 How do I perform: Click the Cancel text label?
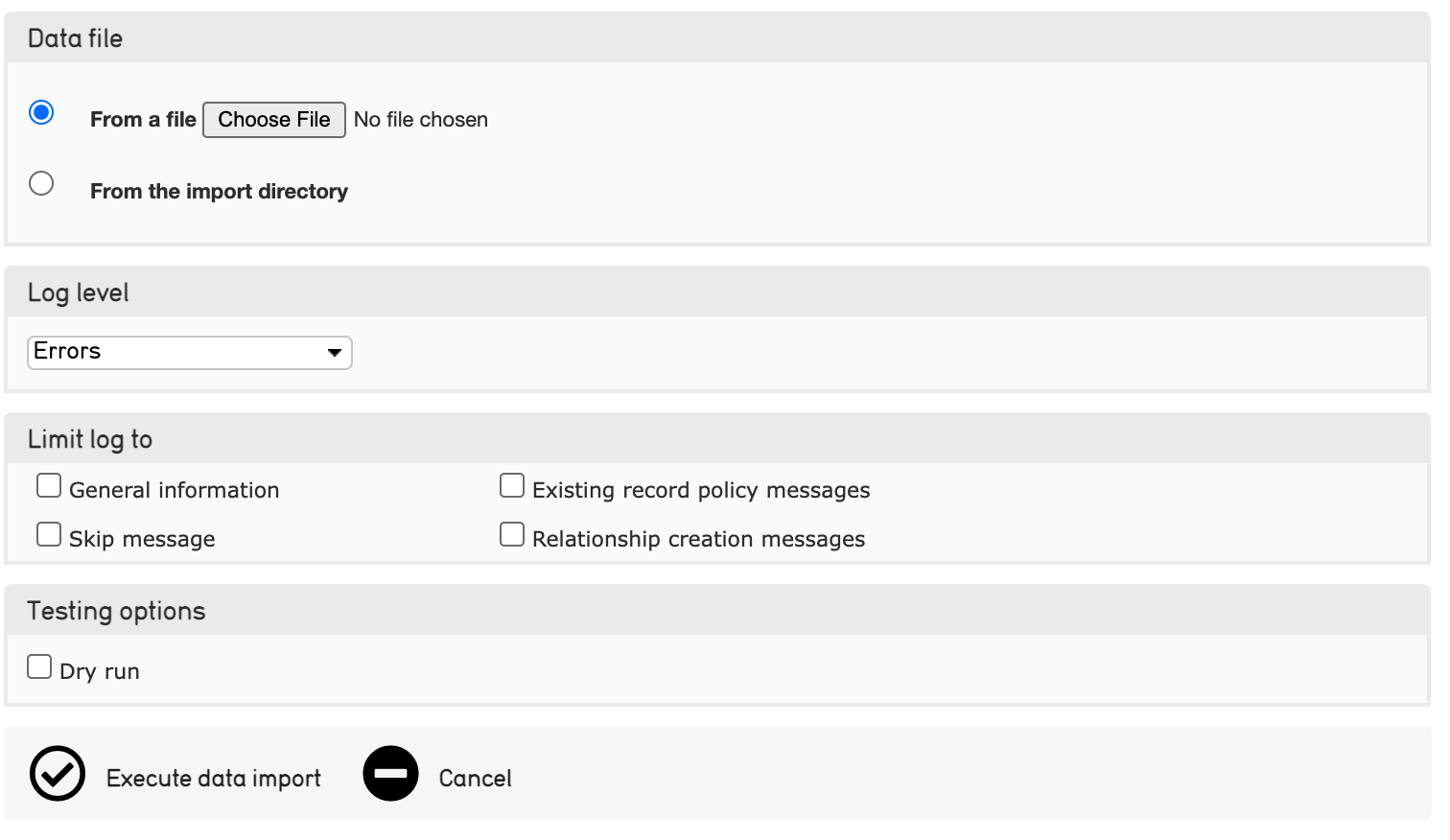pyautogui.click(x=475, y=779)
